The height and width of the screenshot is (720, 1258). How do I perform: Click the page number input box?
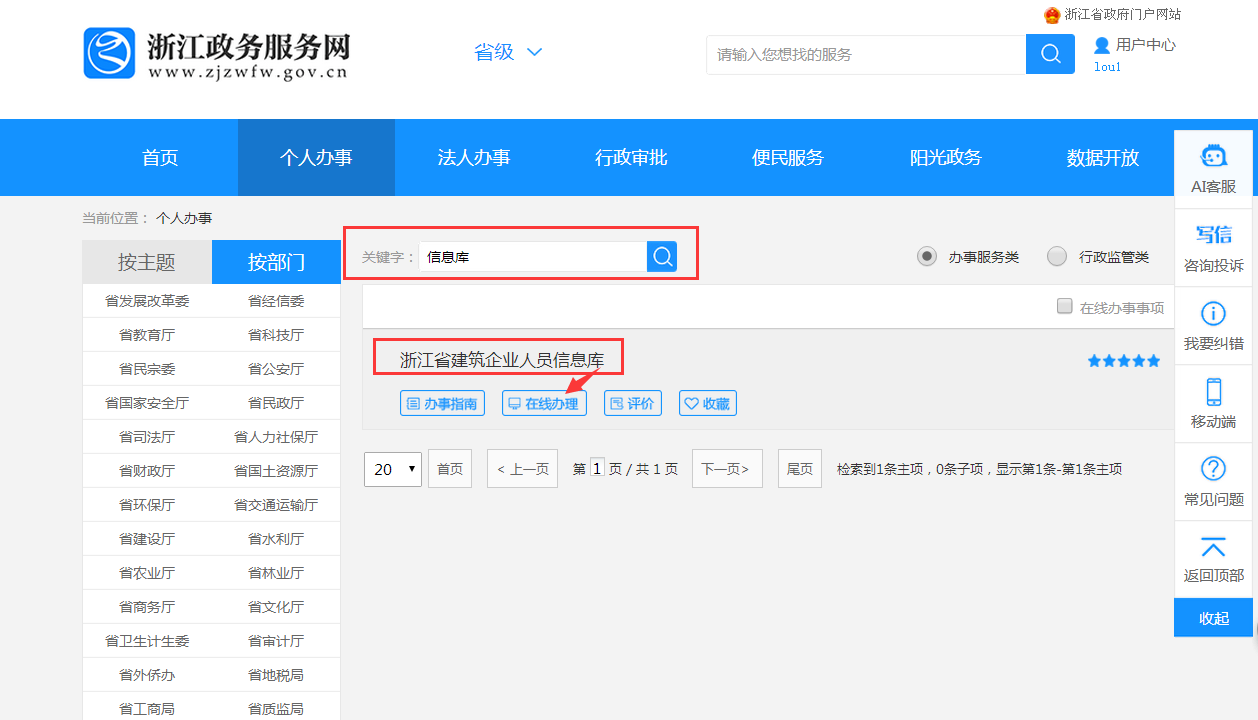597,468
